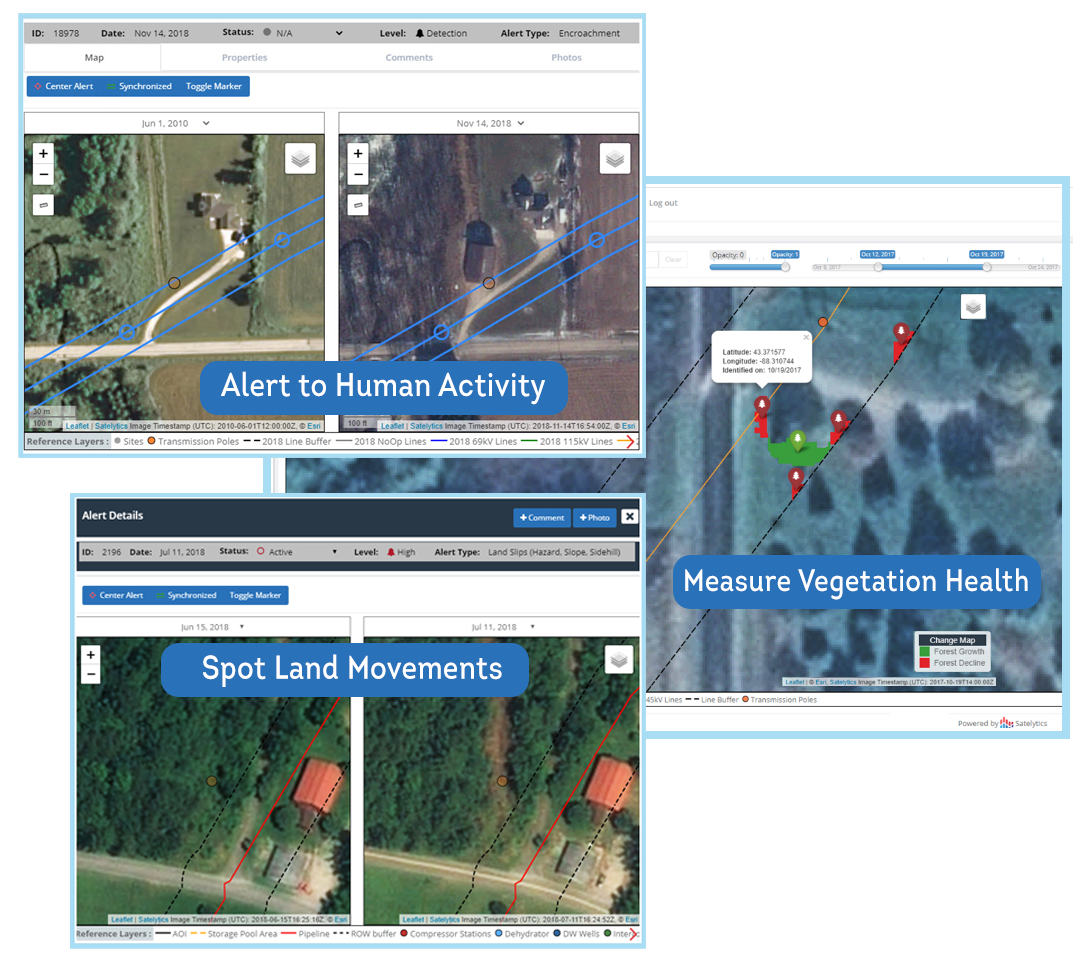Image resolution: width=1086 pixels, height=968 pixels.
Task: Select the orange pole marker on Nov 14, 2018 map
Action: coord(489,283)
